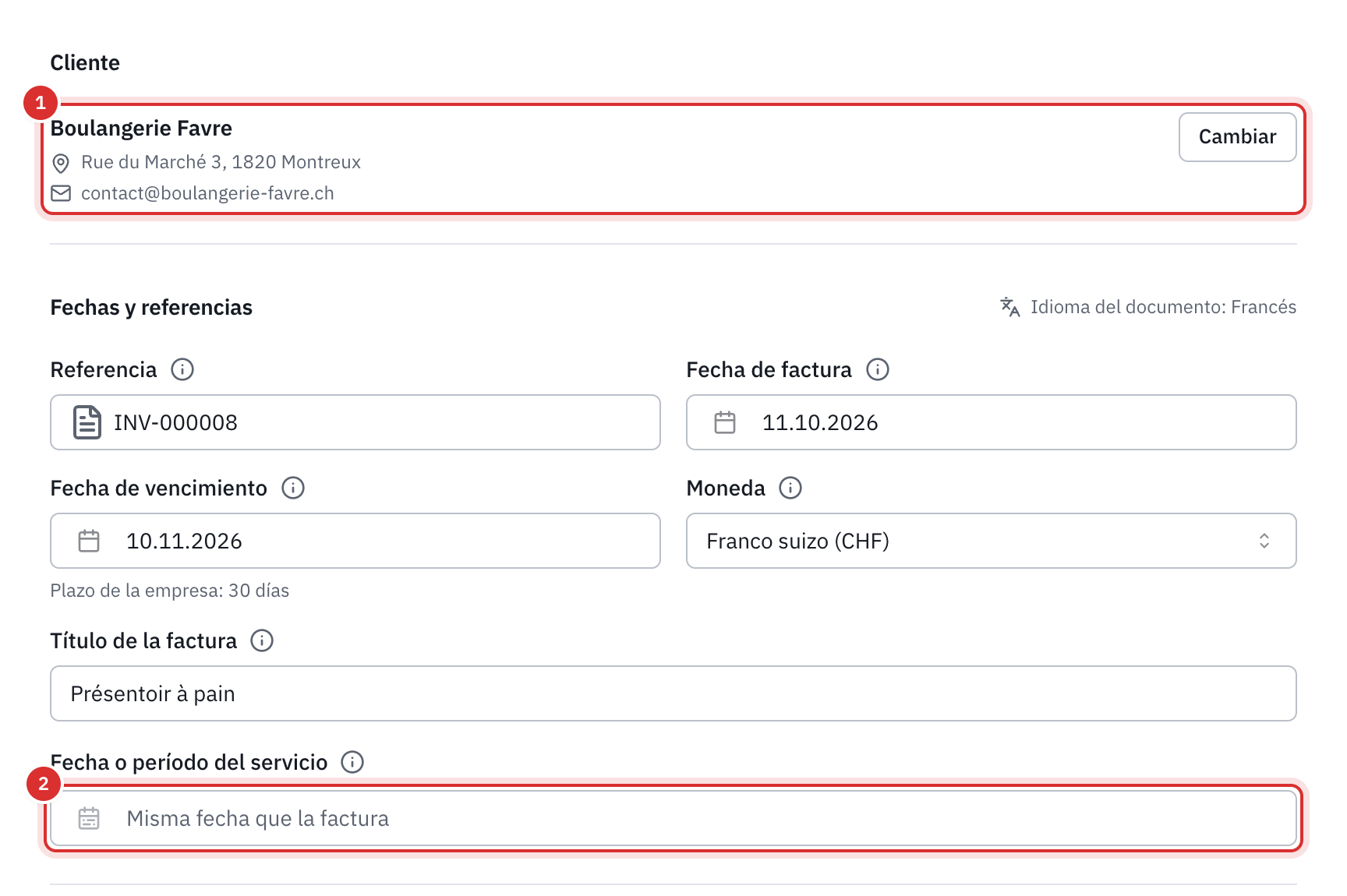
Task: Click the Referencia field INV-000008
Action: coord(355,422)
